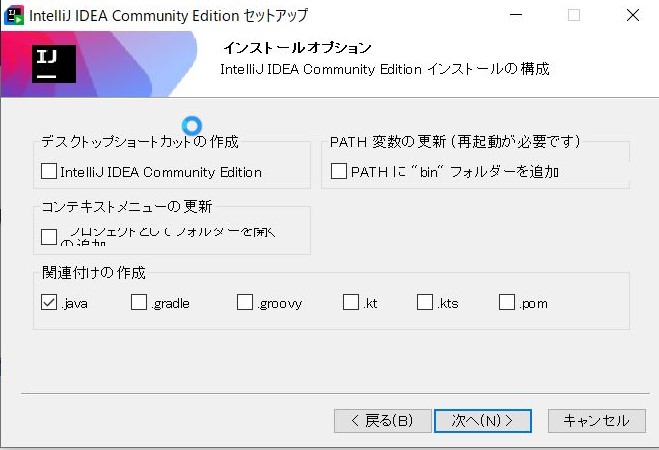Screen dimensions: 659x450
Task: Go back with the 戻る(B) button
Action: pos(382,421)
